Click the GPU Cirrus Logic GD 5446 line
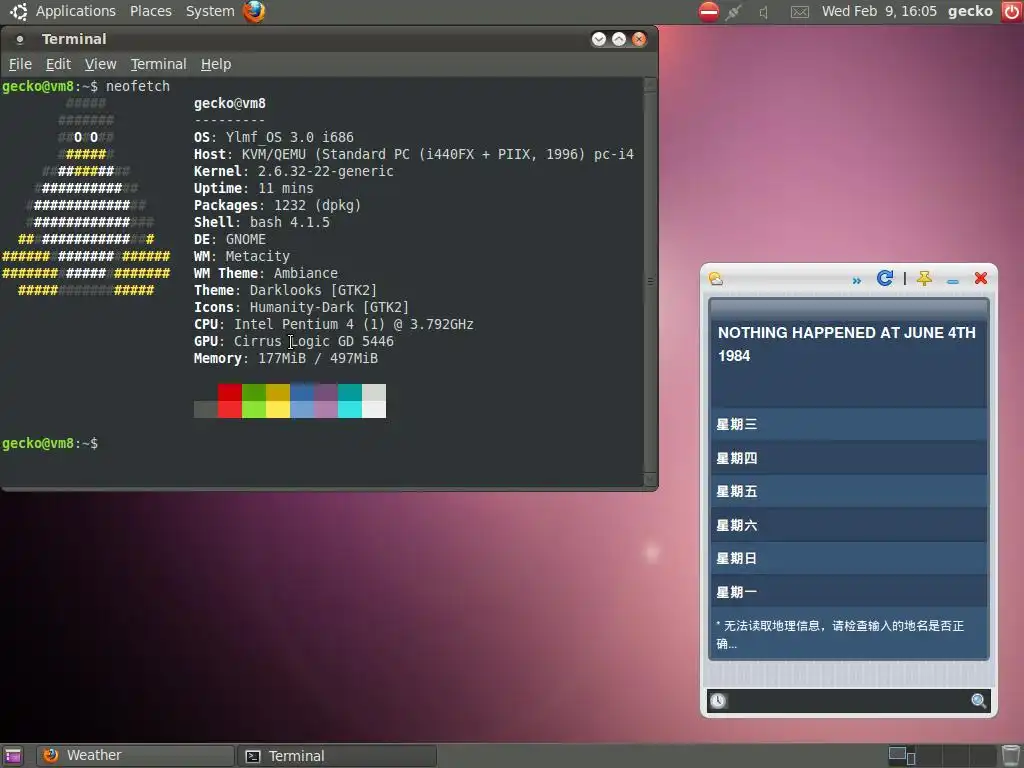1024x768 pixels. coord(294,341)
